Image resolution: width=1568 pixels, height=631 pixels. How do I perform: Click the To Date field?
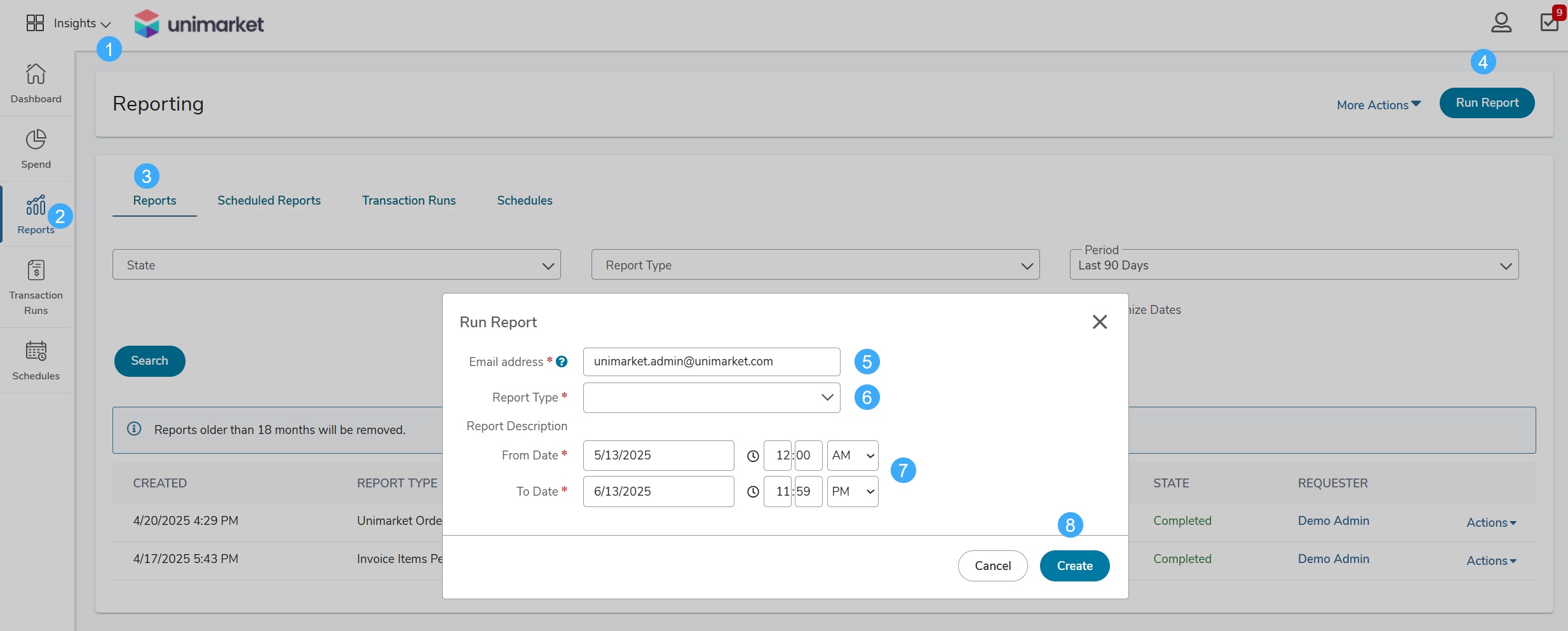point(658,491)
